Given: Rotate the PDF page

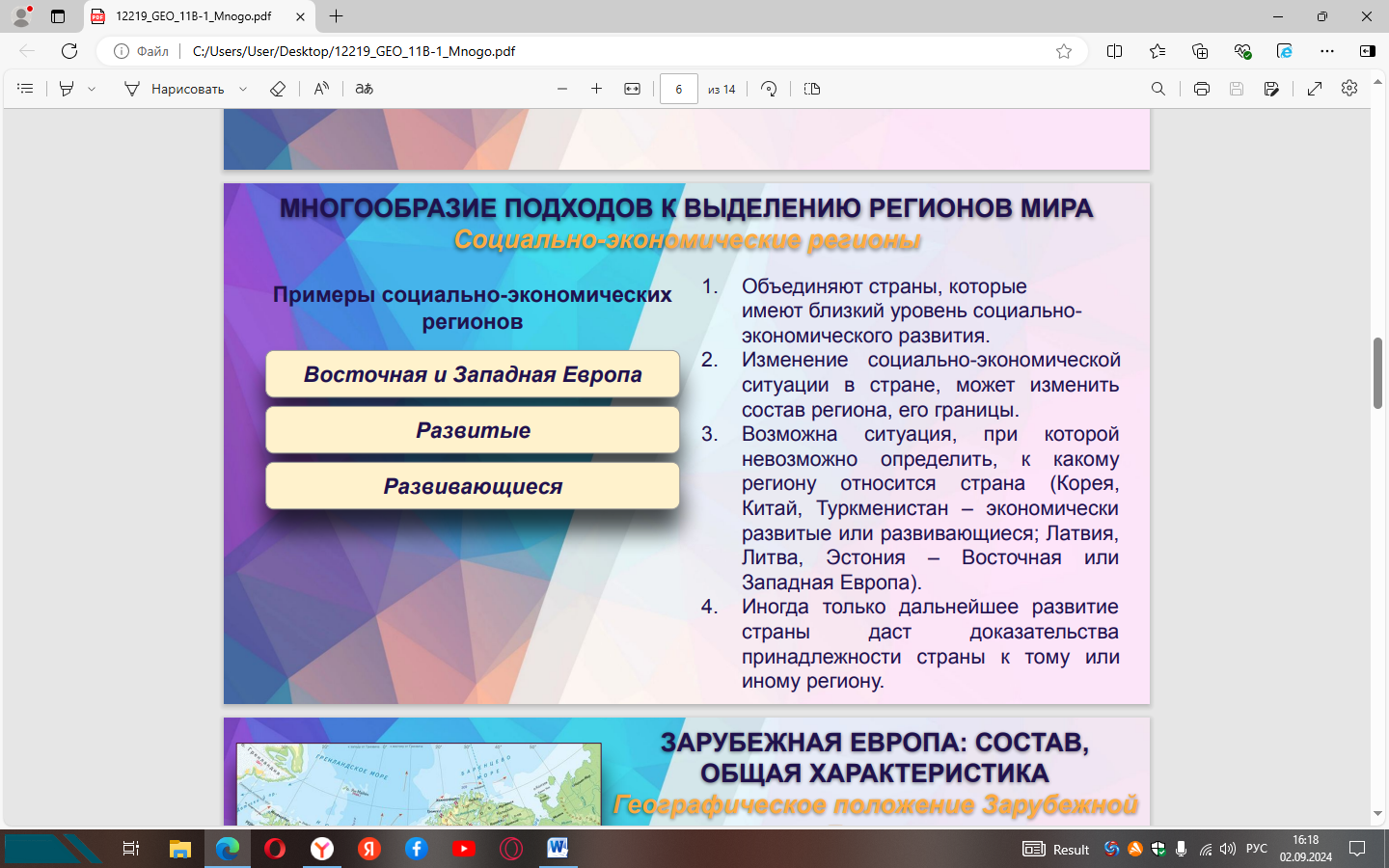Looking at the screenshot, I should click(769, 89).
